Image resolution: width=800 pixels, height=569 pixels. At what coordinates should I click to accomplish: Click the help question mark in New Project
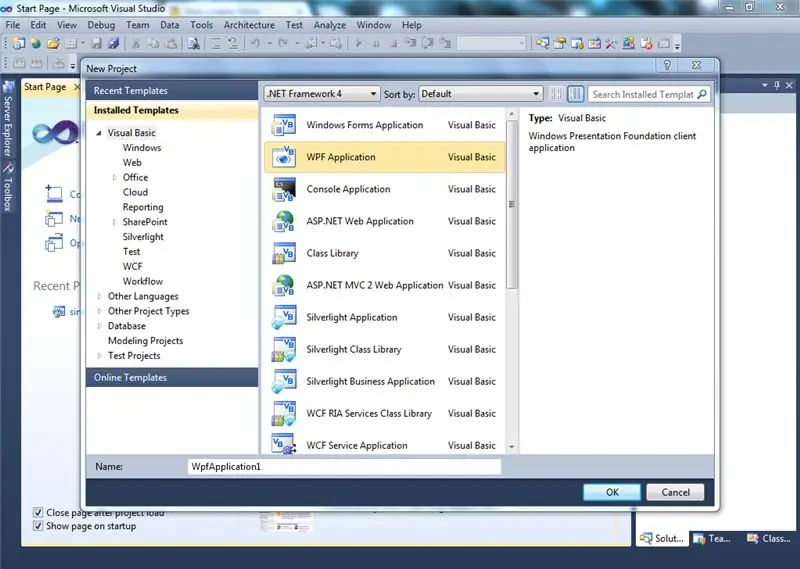(667, 65)
